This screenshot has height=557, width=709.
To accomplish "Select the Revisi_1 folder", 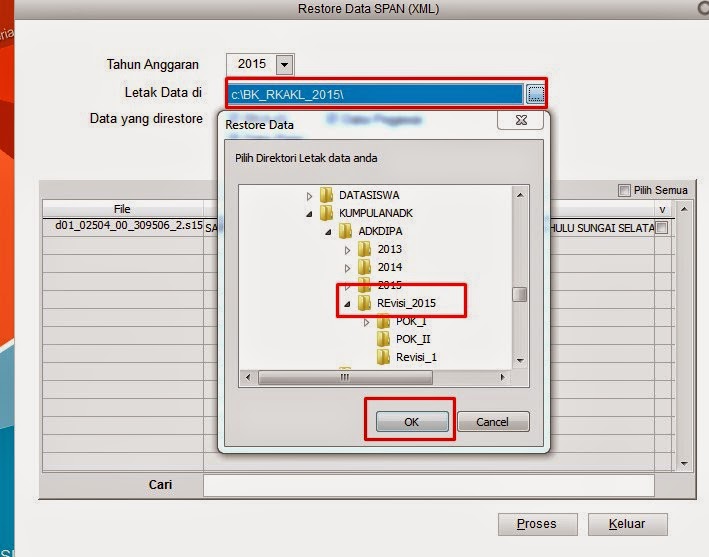I will [x=416, y=357].
